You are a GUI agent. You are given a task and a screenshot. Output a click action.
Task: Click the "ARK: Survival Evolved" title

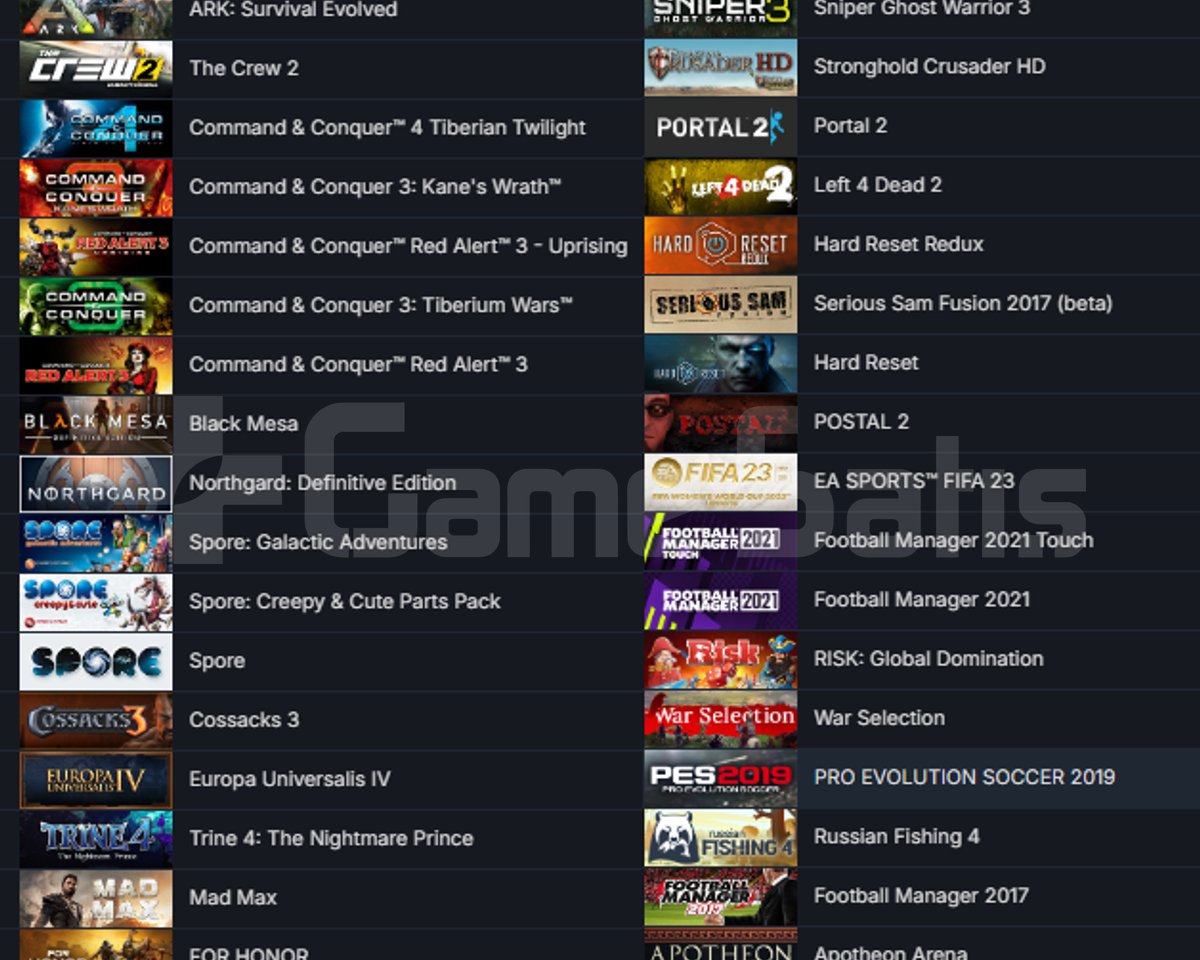293,10
